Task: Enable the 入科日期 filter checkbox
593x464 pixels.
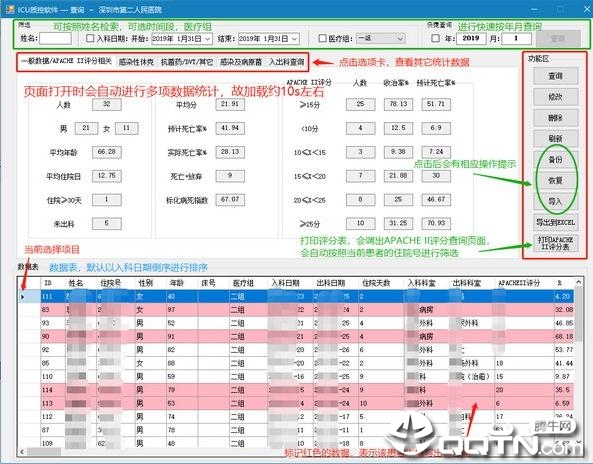Action: (x=90, y=39)
